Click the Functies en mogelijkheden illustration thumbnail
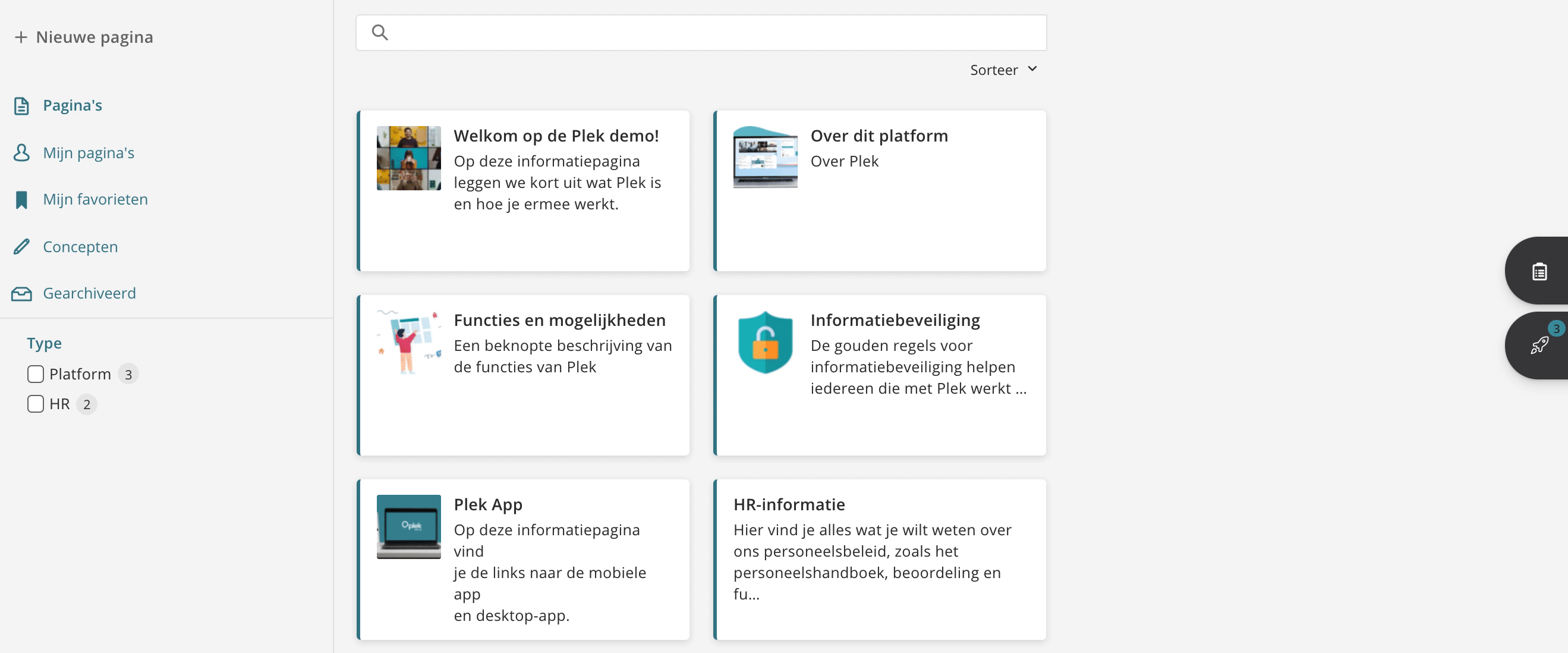 (408, 343)
